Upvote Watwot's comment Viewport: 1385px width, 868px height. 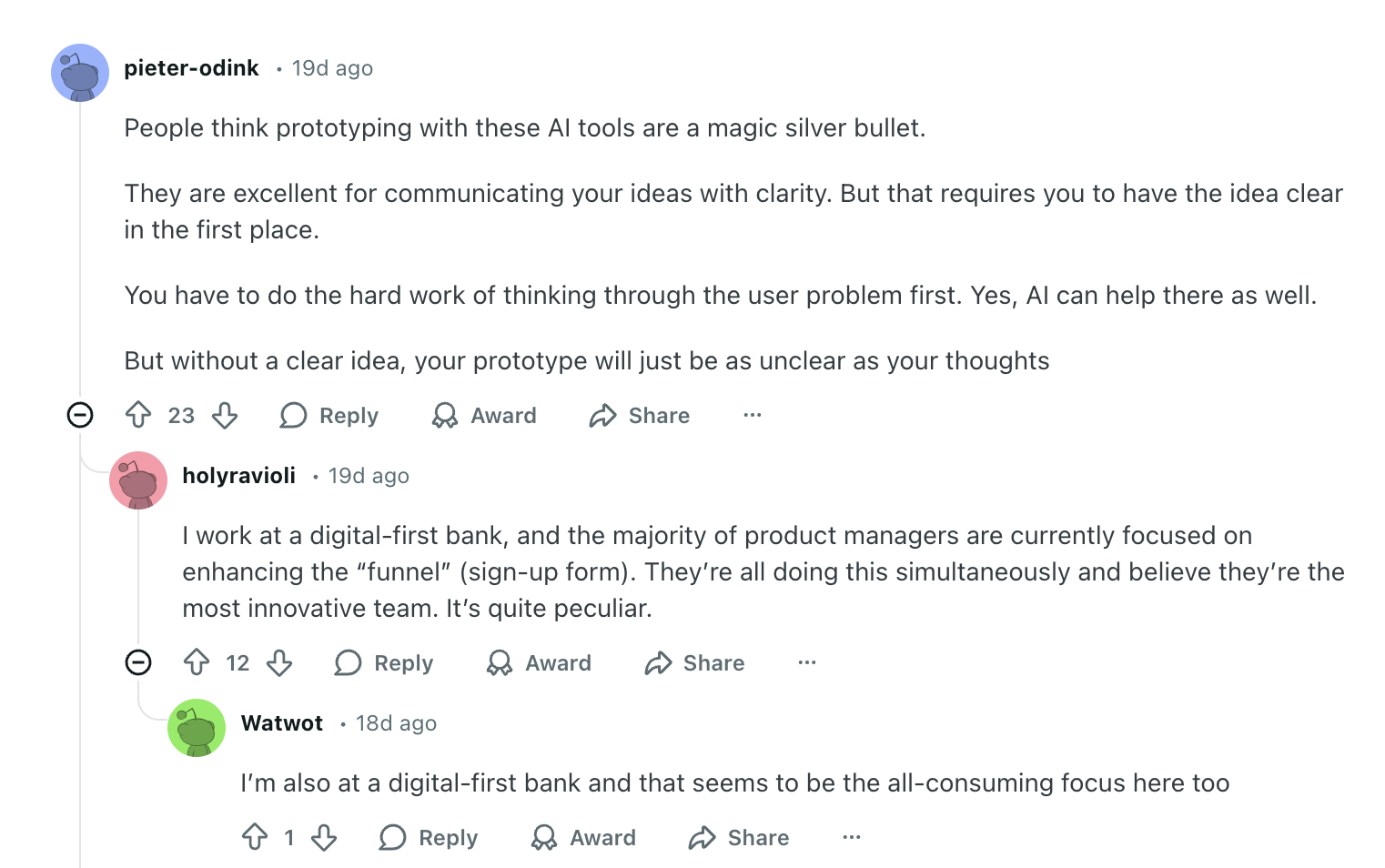tap(255, 838)
